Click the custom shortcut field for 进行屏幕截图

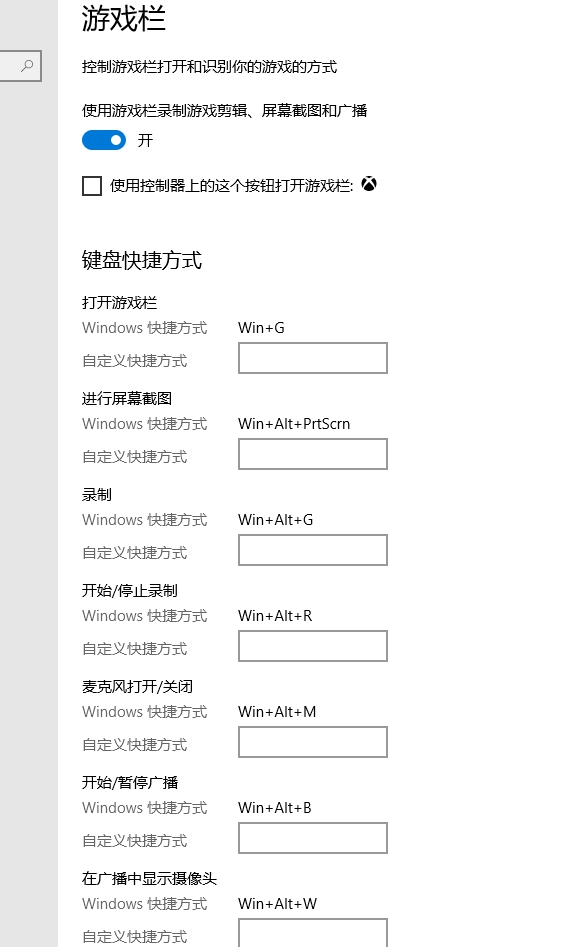(313, 454)
